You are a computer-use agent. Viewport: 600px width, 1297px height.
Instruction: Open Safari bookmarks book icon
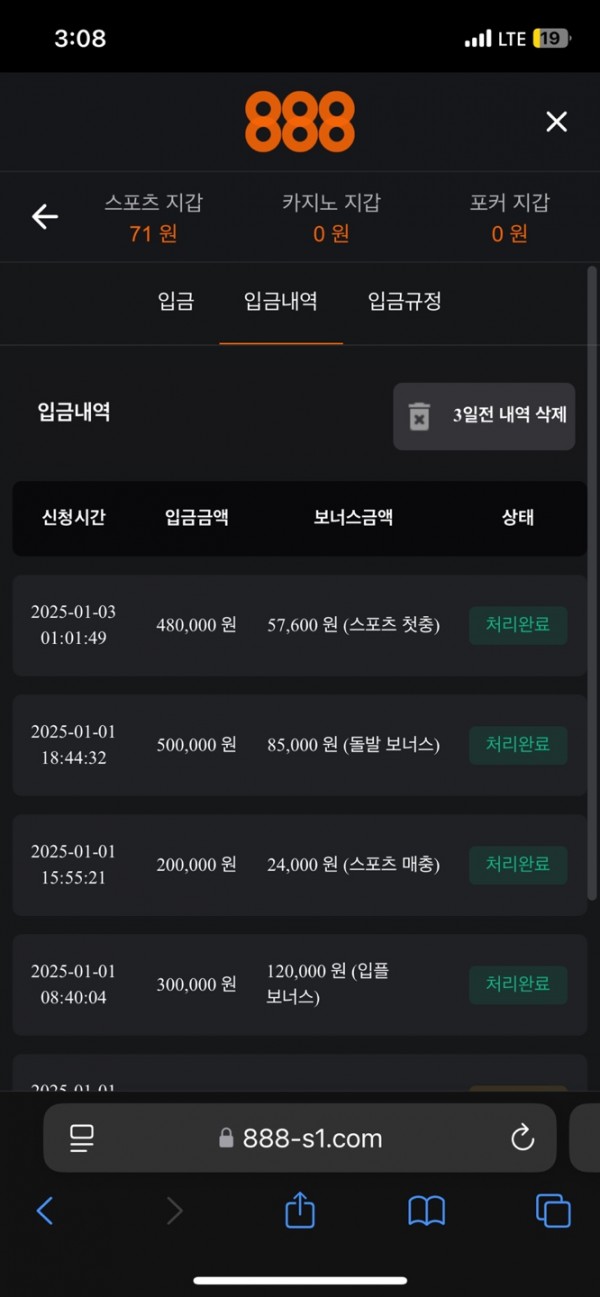[427, 1211]
